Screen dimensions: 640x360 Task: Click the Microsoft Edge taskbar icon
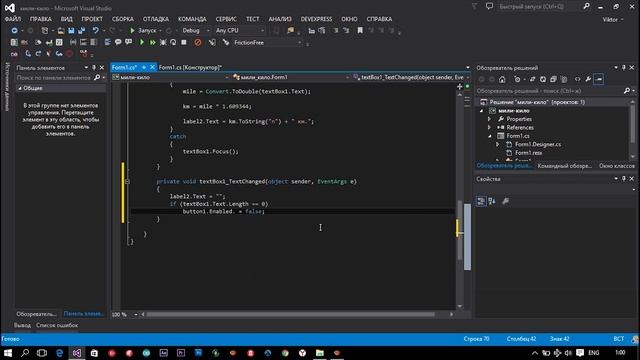click(x=60, y=353)
